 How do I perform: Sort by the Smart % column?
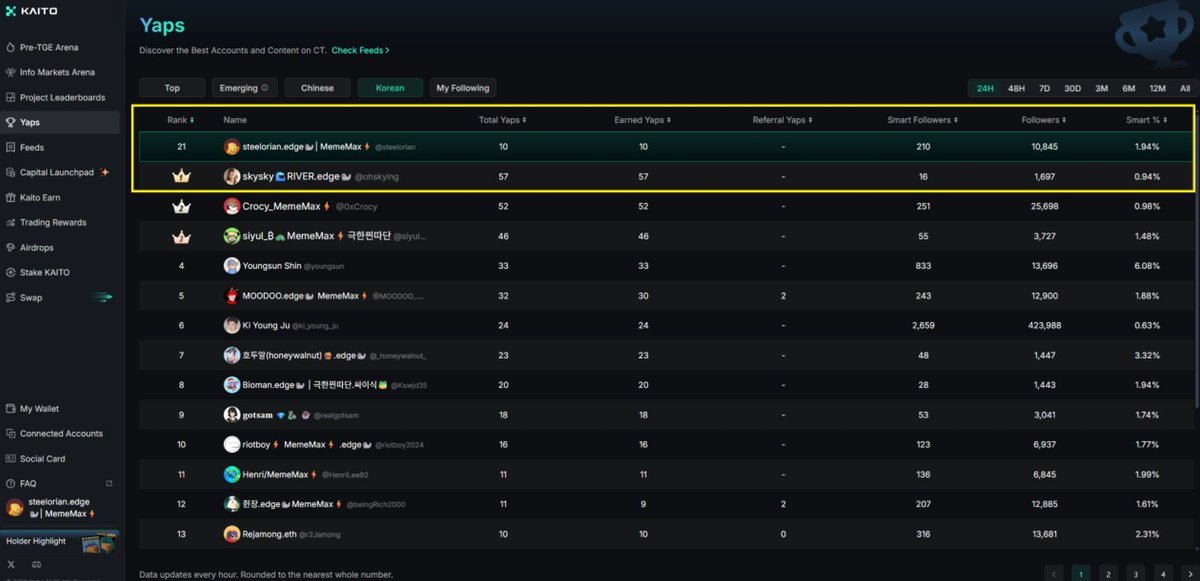(x=1146, y=120)
